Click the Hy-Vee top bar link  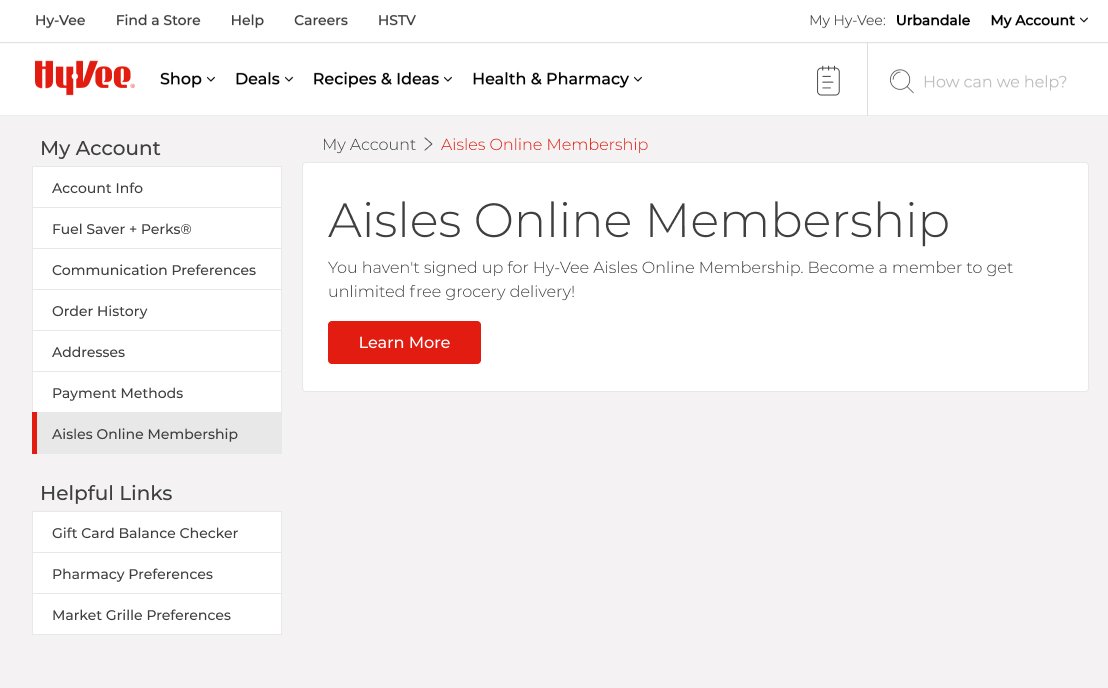coord(60,20)
